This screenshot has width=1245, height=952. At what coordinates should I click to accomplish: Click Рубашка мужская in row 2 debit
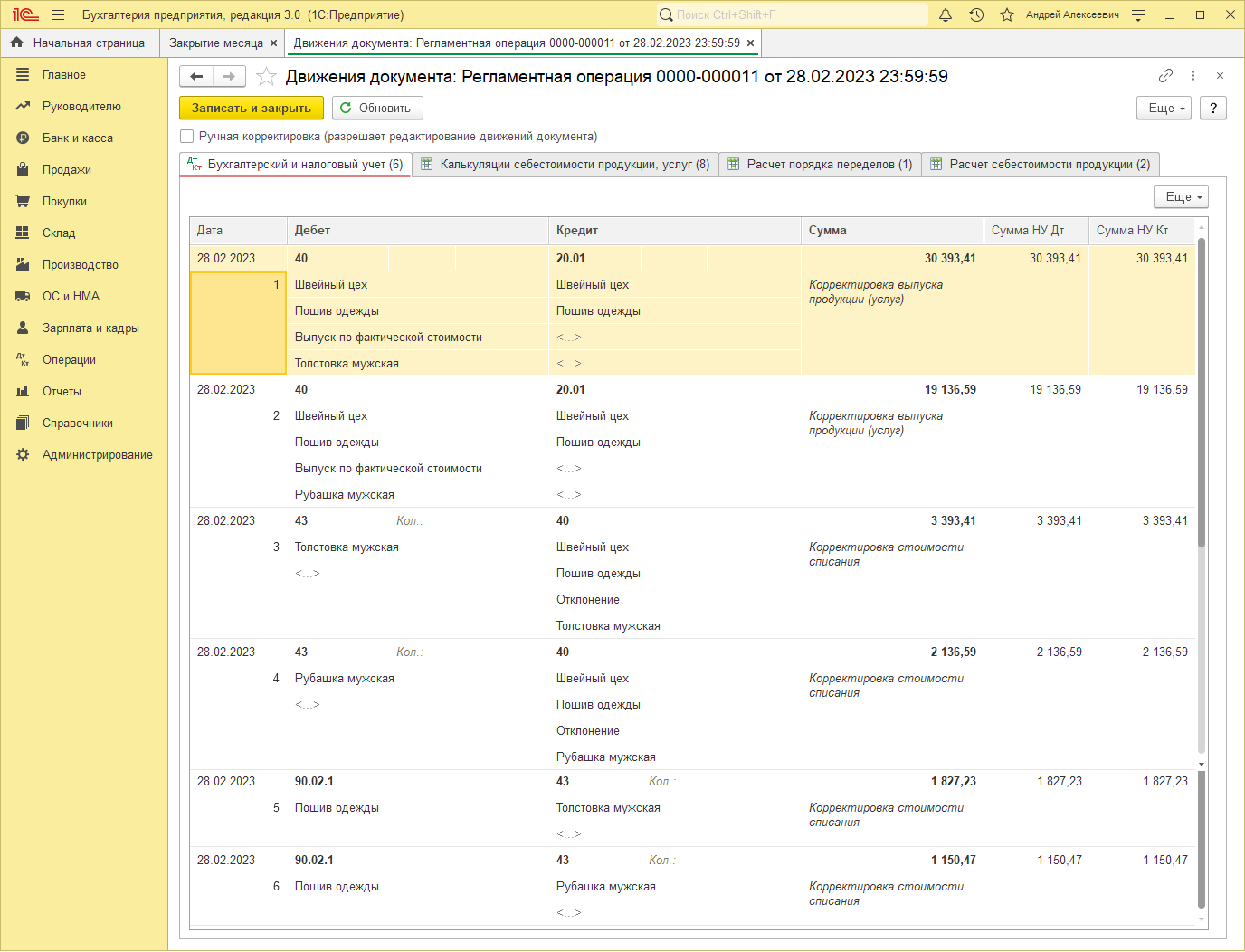[345, 495]
